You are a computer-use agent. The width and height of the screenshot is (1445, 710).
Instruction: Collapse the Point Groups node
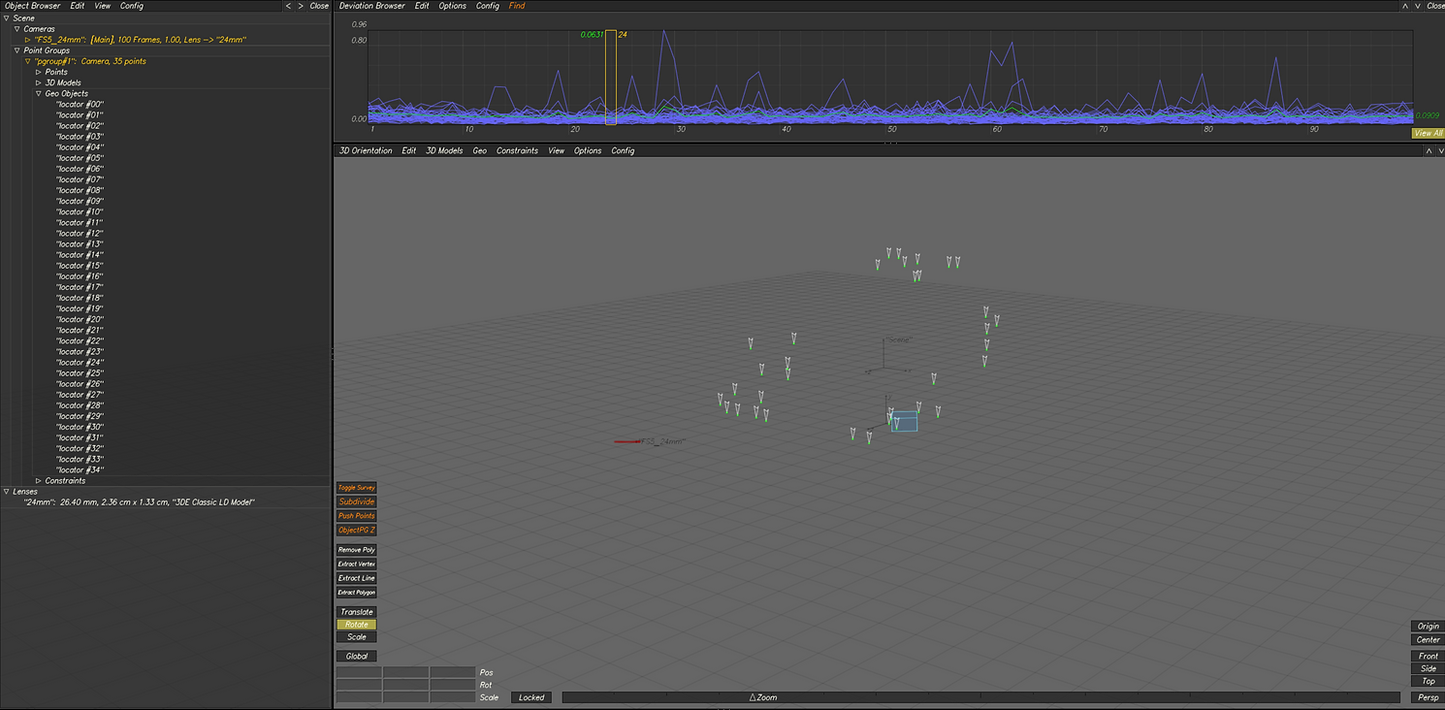tap(17, 50)
